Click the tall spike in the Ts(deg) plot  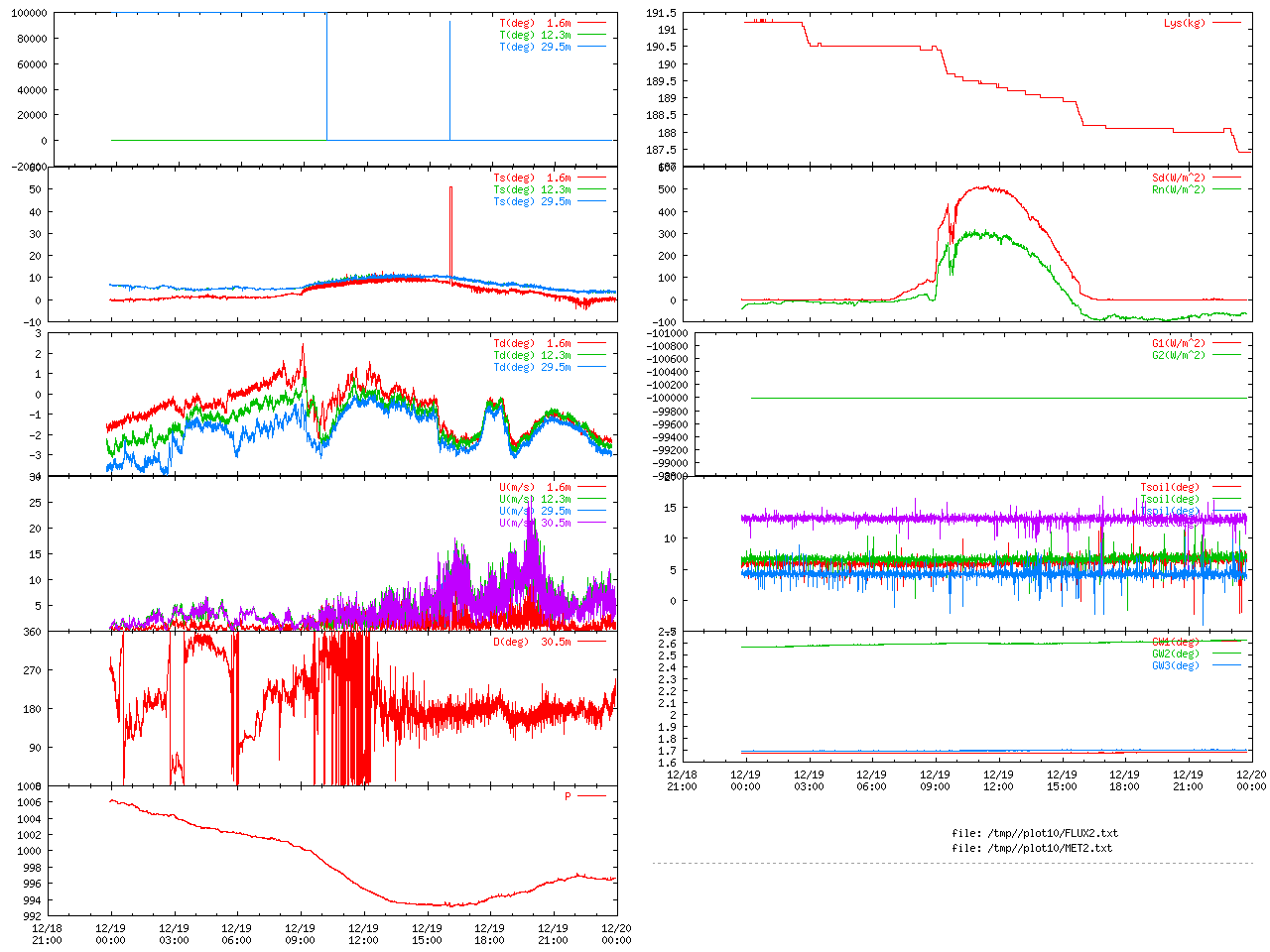click(450, 188)
